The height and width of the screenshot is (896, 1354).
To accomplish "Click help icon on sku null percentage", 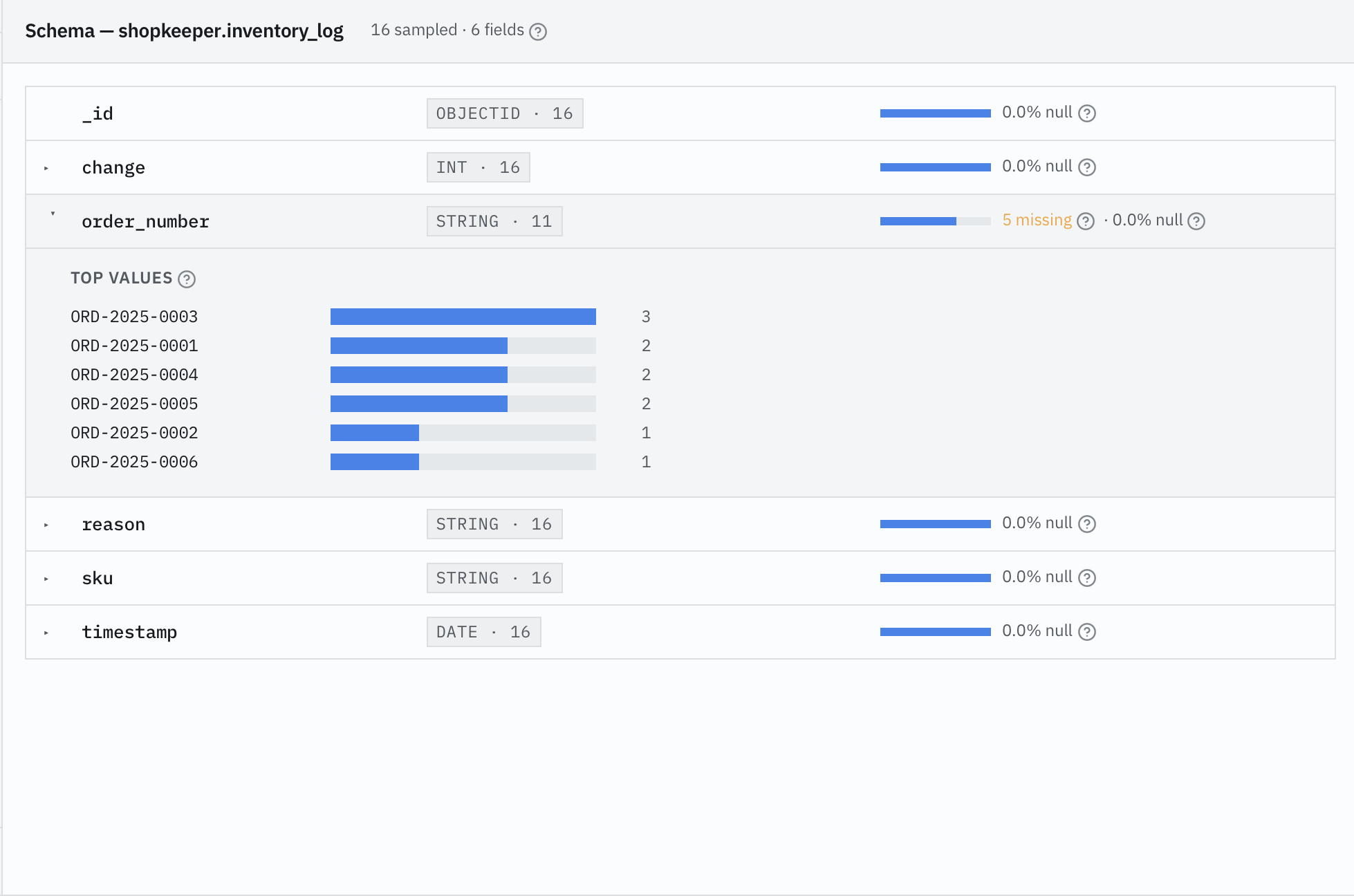I will (1087, 578).
